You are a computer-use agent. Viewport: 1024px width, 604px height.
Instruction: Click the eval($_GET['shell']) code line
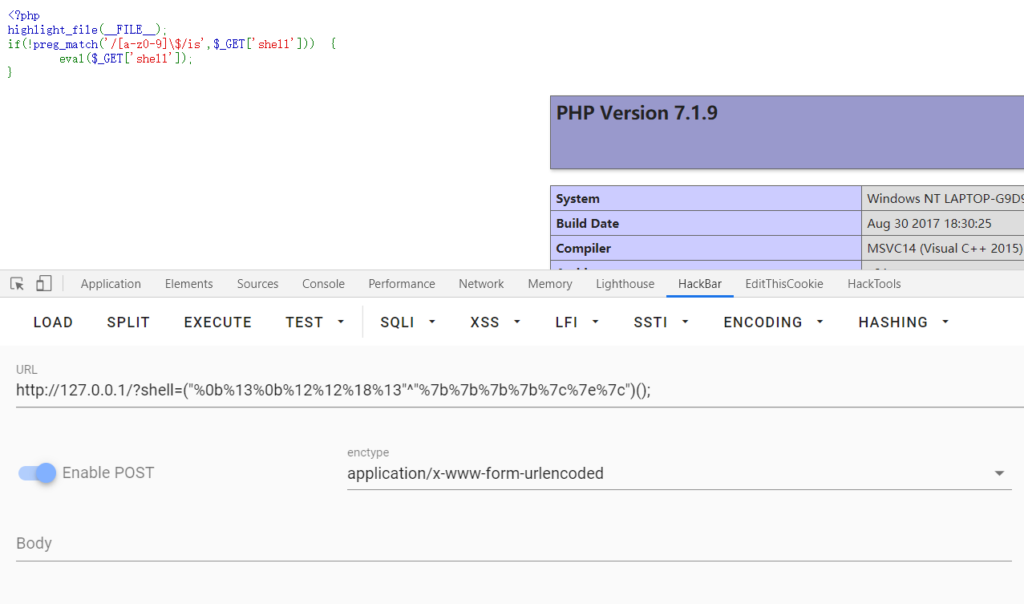coord(126,58)
